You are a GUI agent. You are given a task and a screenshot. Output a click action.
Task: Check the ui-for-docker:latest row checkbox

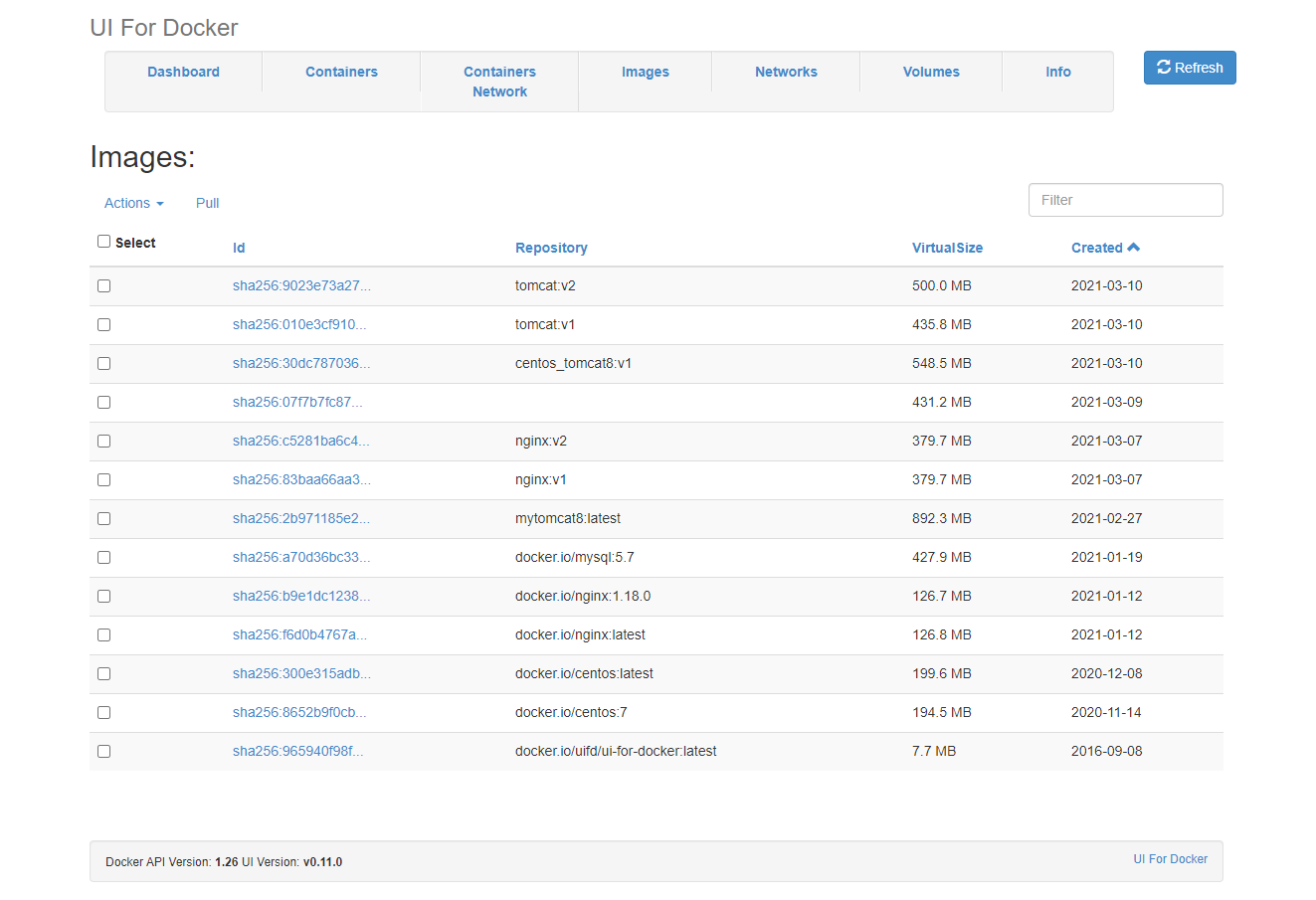(x=103, y=752)
